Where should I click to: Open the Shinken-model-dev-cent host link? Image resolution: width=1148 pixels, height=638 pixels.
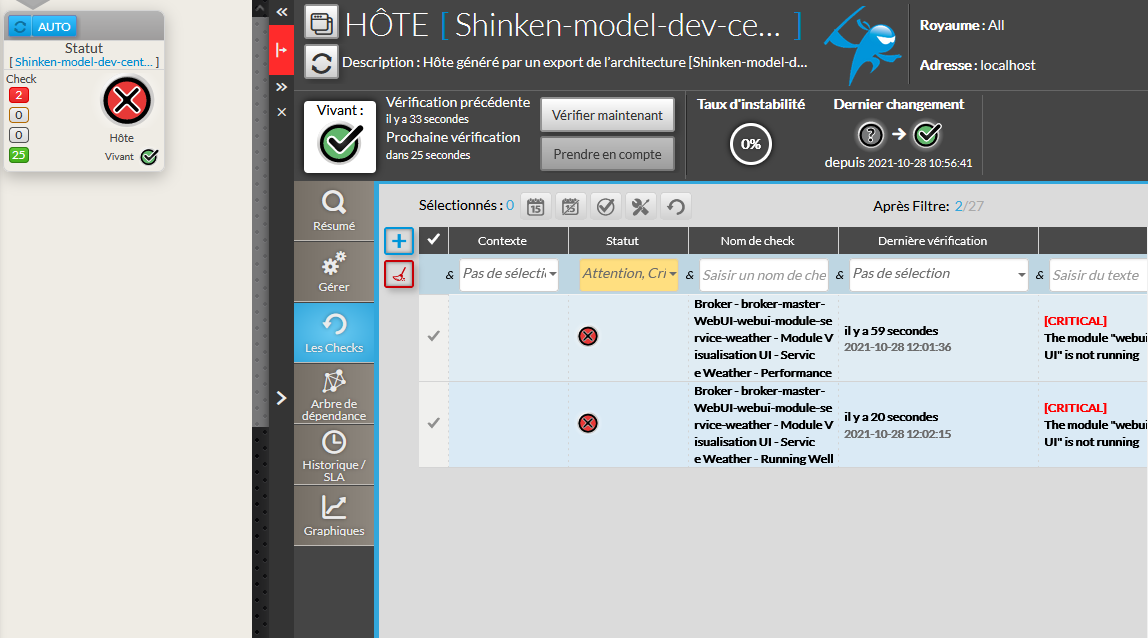click(84, 62)
